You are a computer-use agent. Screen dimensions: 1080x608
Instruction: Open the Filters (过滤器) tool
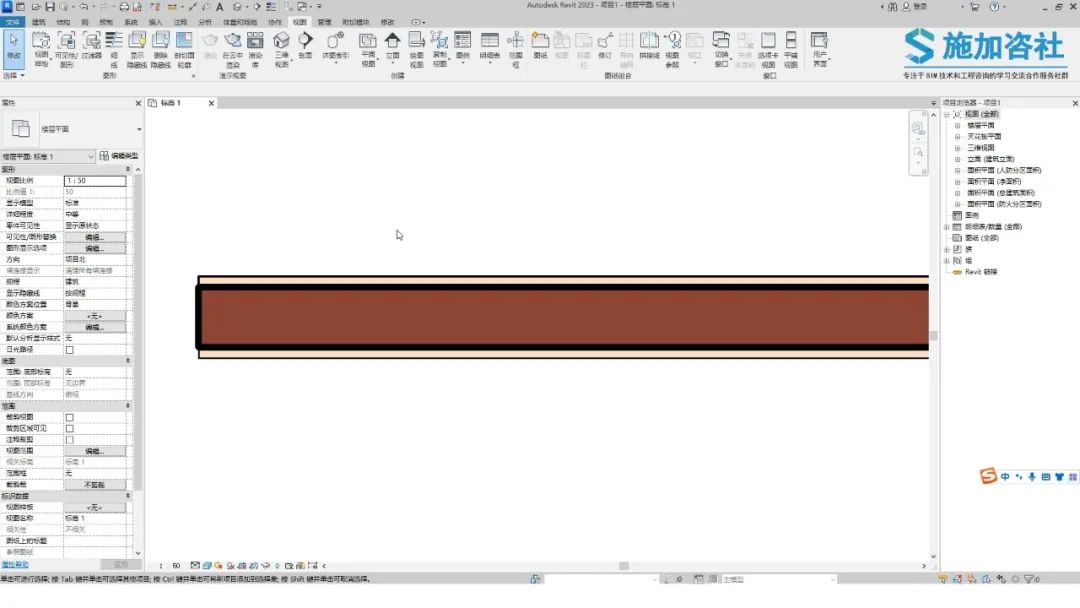point(92,46)
